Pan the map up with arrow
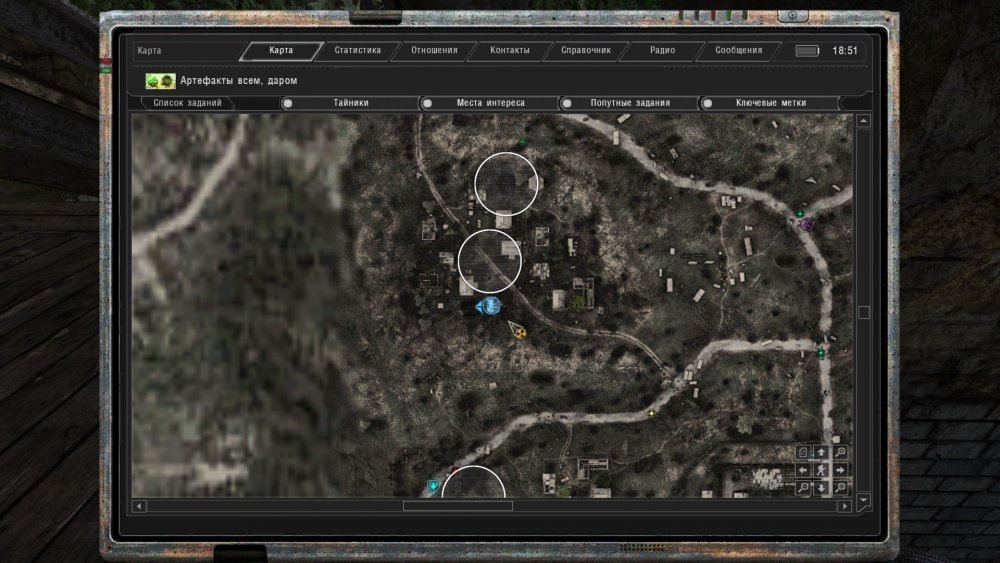 (x=821, y=452)
